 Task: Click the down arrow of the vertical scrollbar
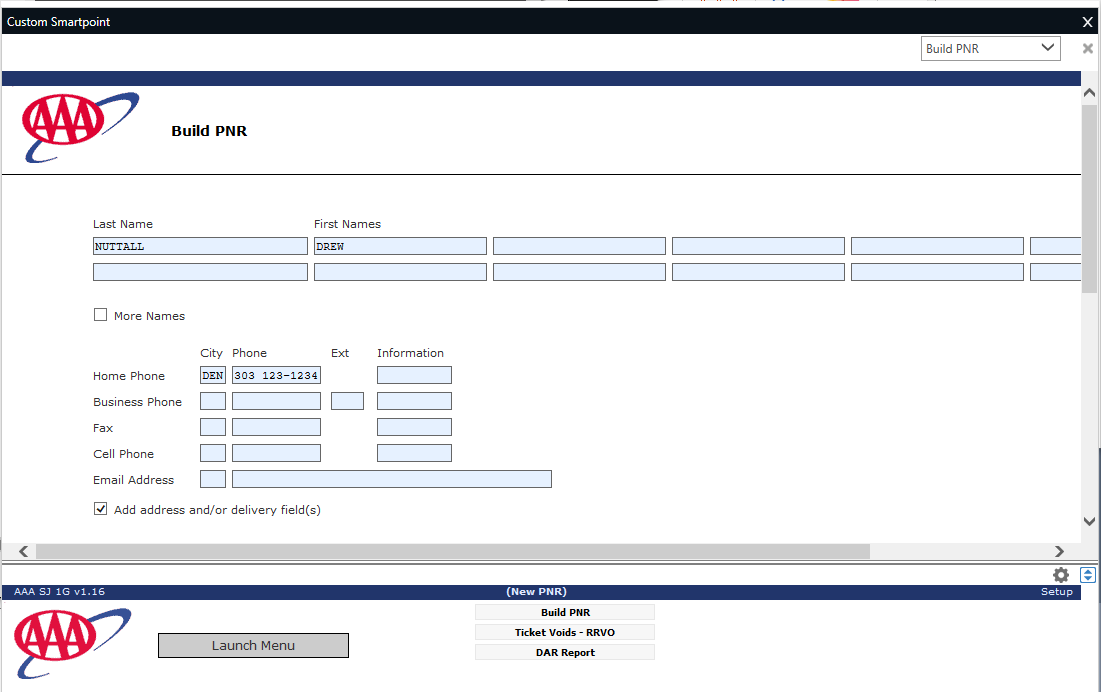[1089, 521]
